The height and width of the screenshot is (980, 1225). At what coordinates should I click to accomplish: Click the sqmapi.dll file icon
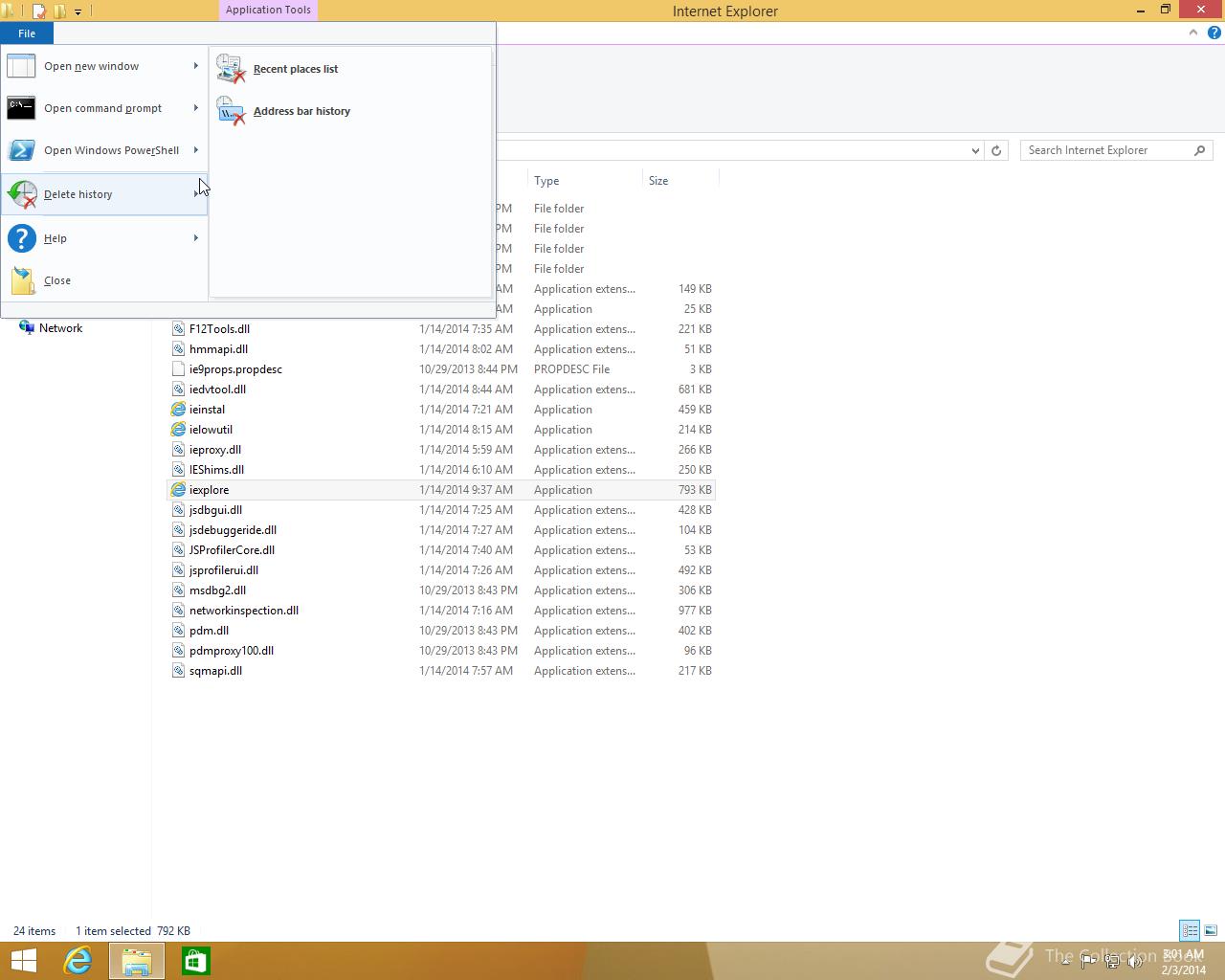pos(178,671)
